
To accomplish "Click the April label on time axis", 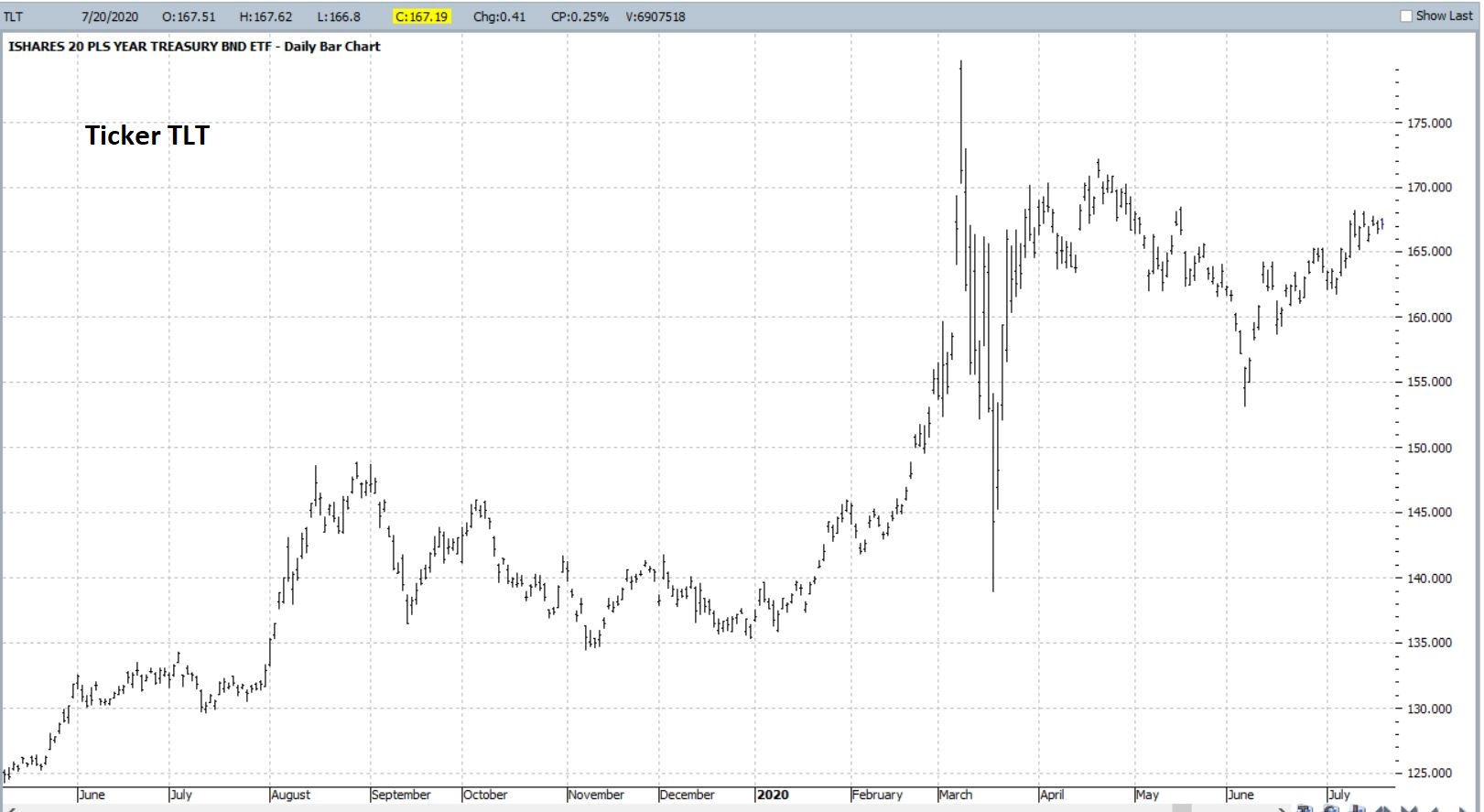I will (1052, 795).
